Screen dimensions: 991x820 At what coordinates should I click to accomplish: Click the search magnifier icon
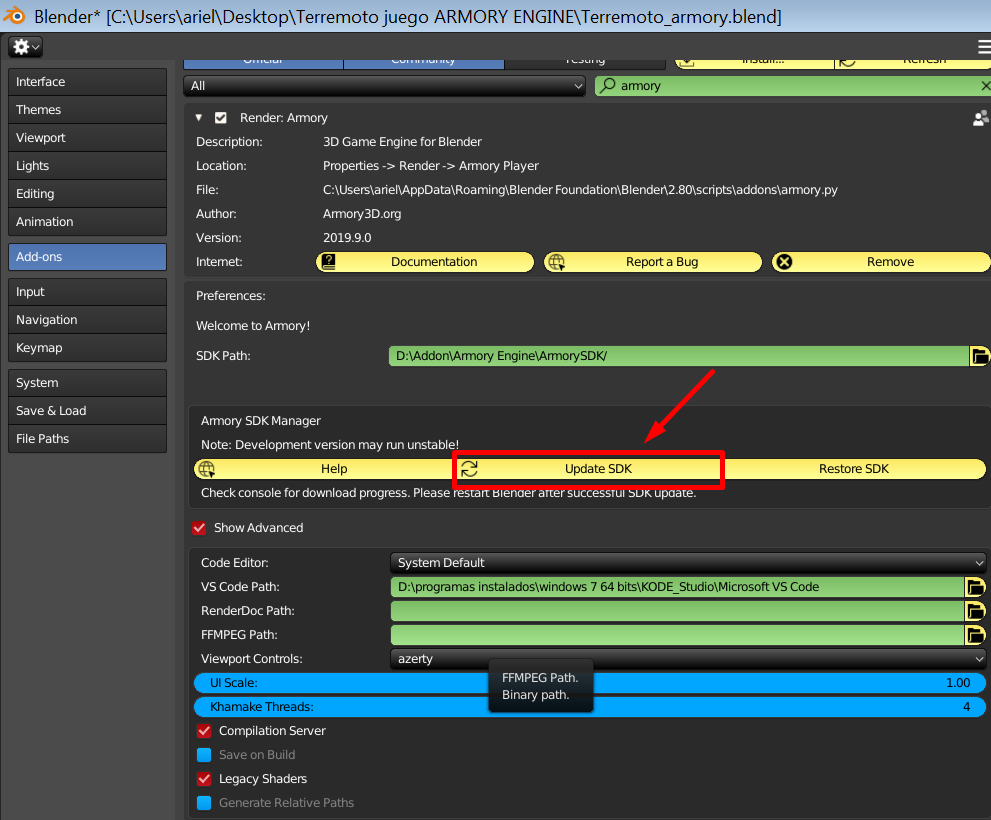point(607,85)
